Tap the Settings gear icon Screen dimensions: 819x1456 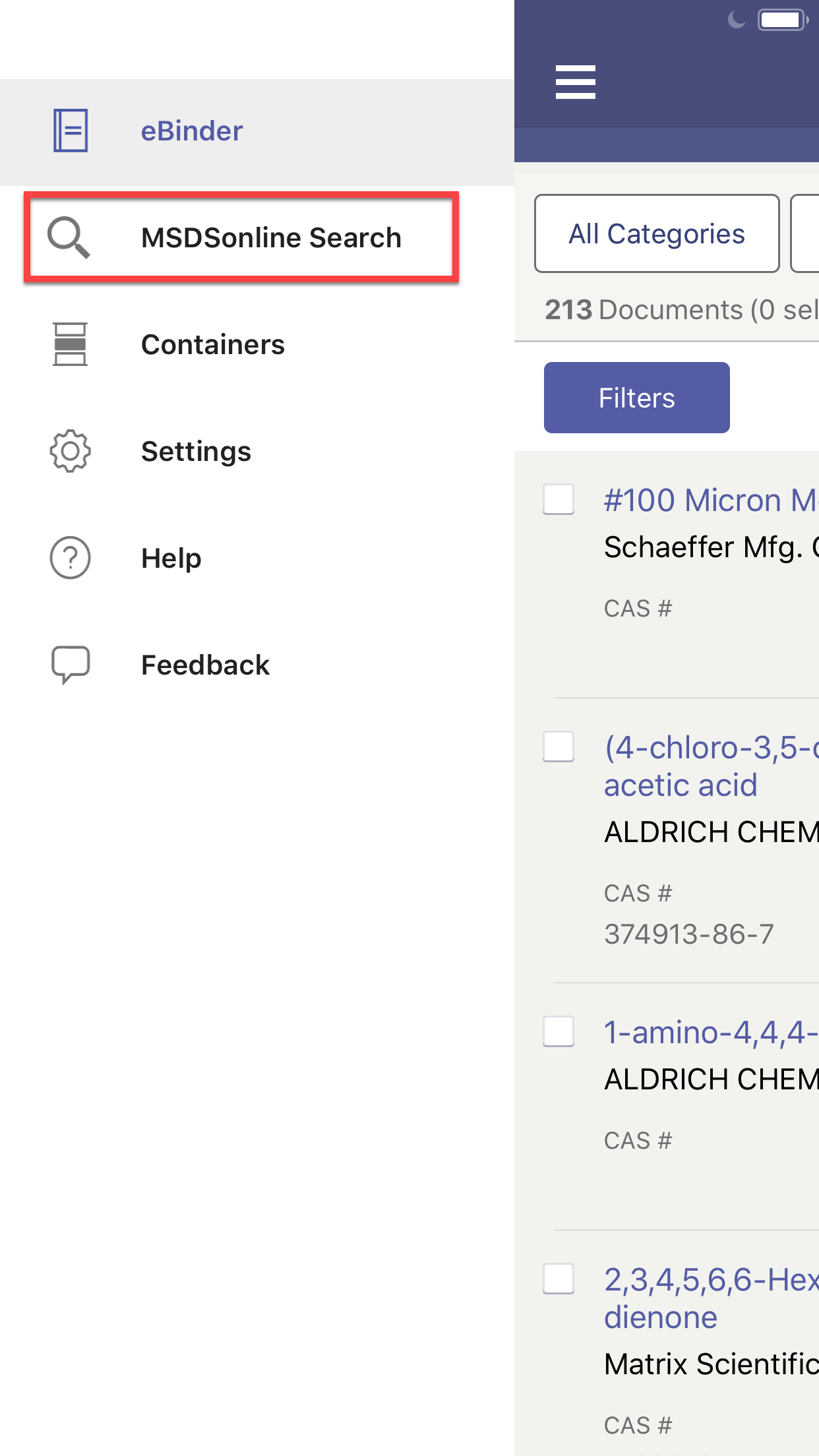(70, 451)
